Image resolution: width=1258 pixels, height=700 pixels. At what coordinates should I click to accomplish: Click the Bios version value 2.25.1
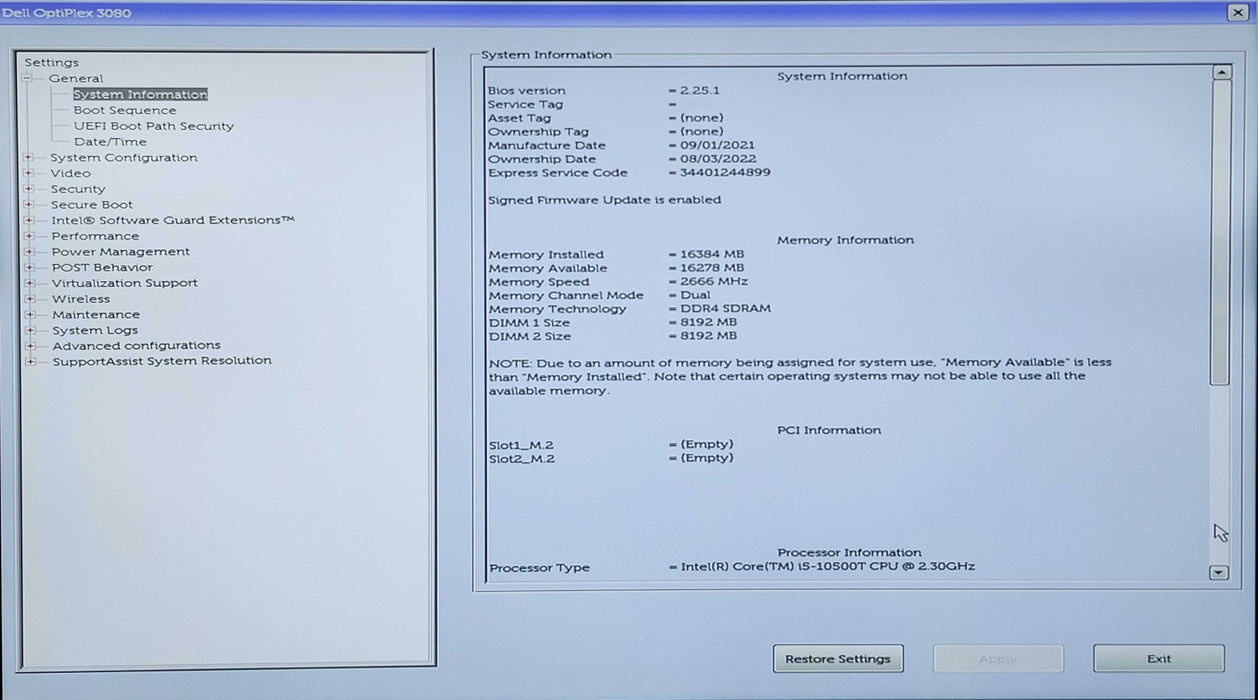(x=700, y=90)
